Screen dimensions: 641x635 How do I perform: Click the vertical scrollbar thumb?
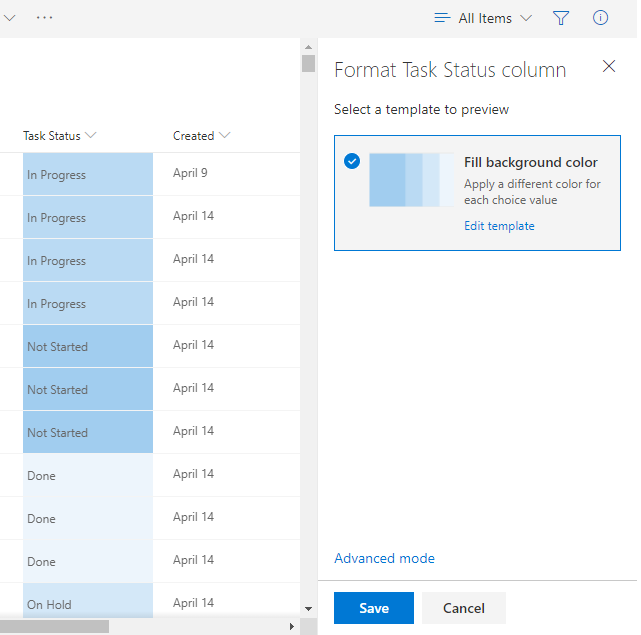tap(309, 63)
